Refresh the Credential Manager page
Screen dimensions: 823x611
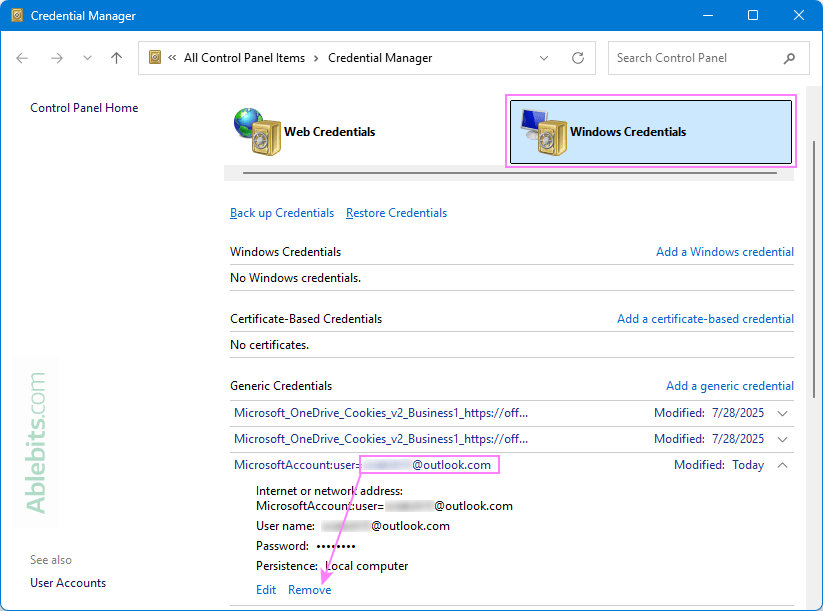point(578,58)
